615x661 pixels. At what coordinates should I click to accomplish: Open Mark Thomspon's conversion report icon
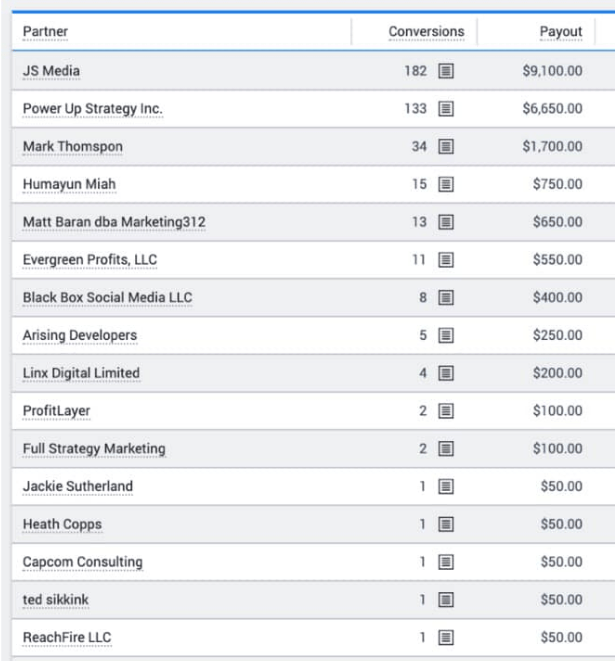click(x=446, y=147)
